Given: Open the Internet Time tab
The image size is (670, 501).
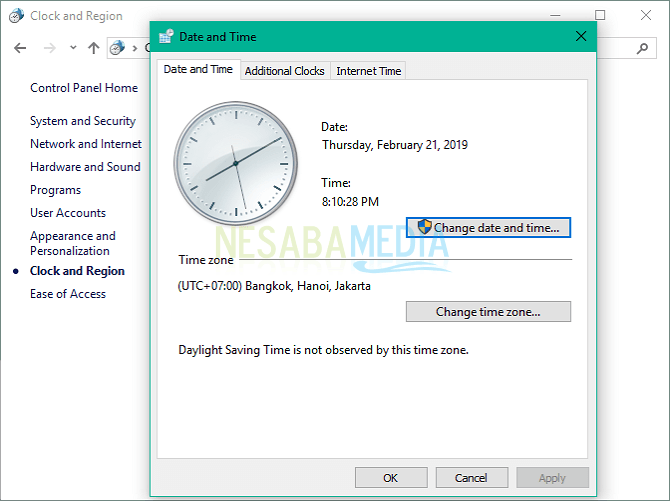Looking at the screenshot, I should click(x=369, y=71).
